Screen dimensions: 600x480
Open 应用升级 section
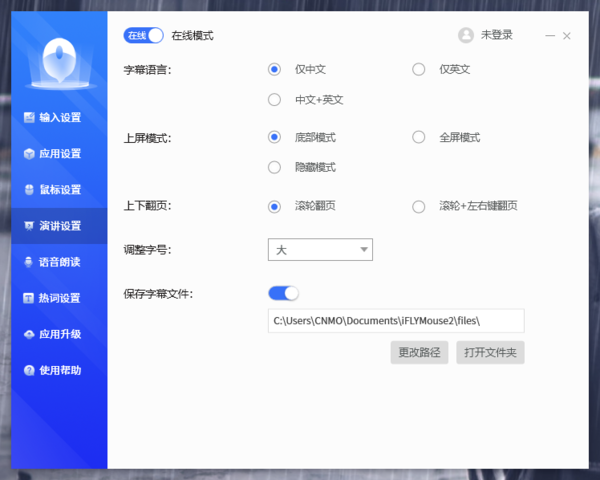[x=59, y=334]
